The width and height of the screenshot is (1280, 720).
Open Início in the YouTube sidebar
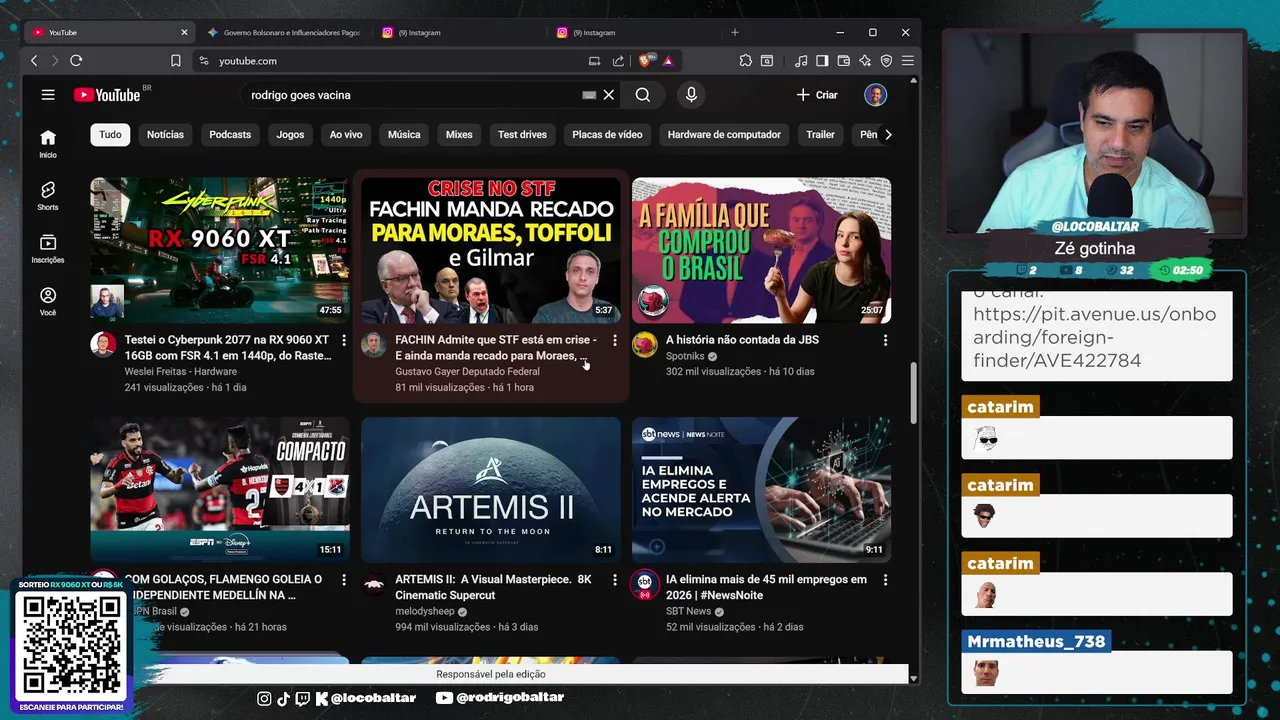pos(48,144)
